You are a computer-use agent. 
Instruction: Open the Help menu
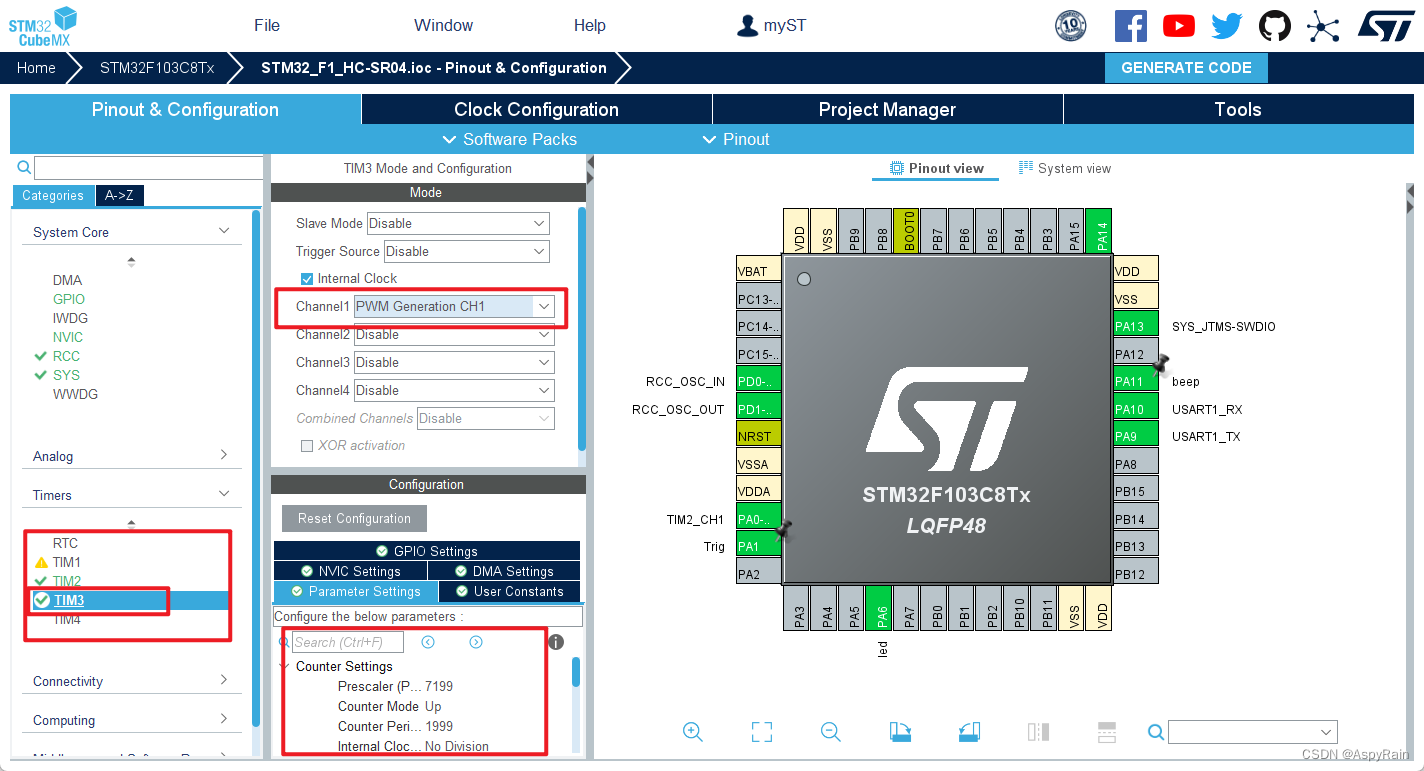590,25
